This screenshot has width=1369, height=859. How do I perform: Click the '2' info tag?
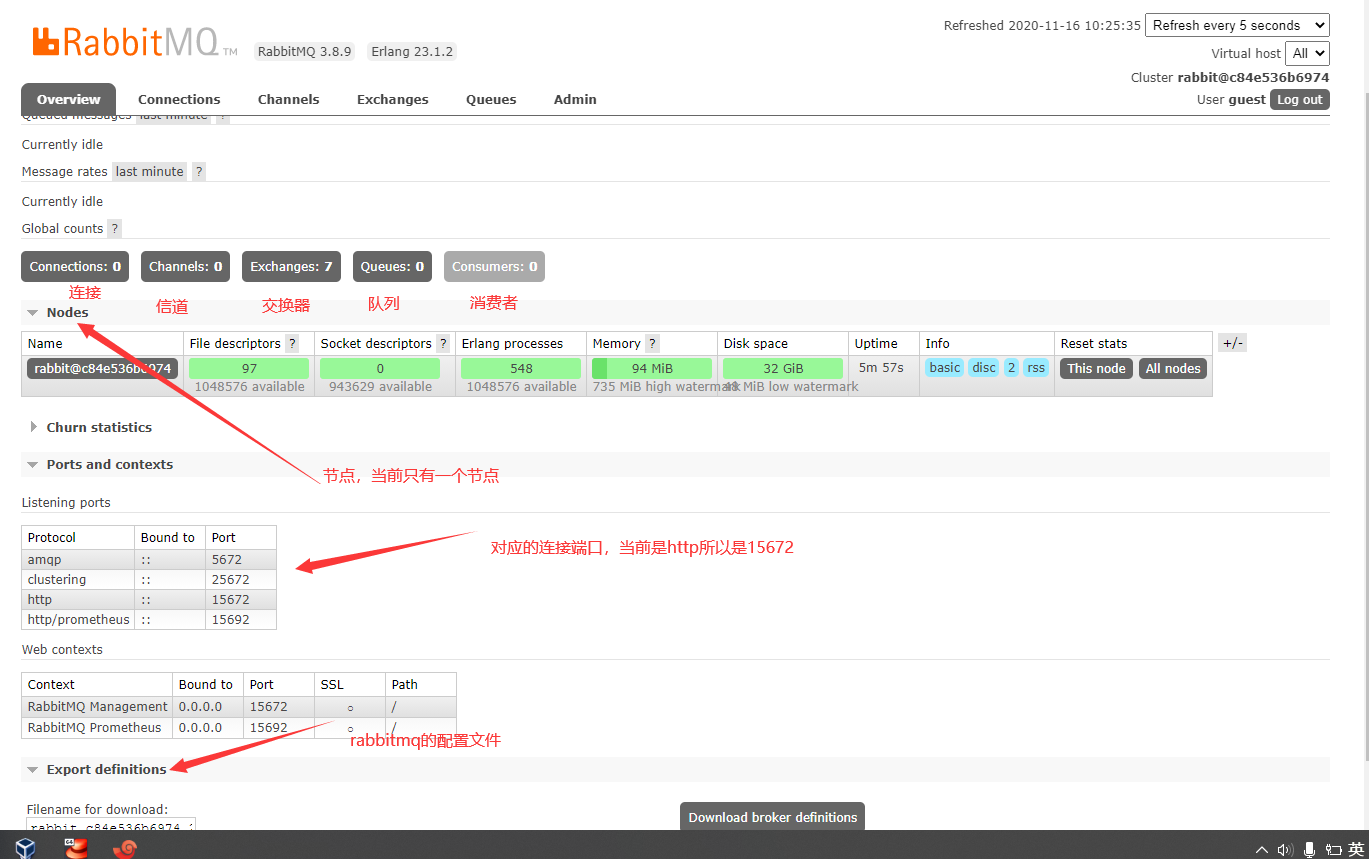(x=1011, y=367)
